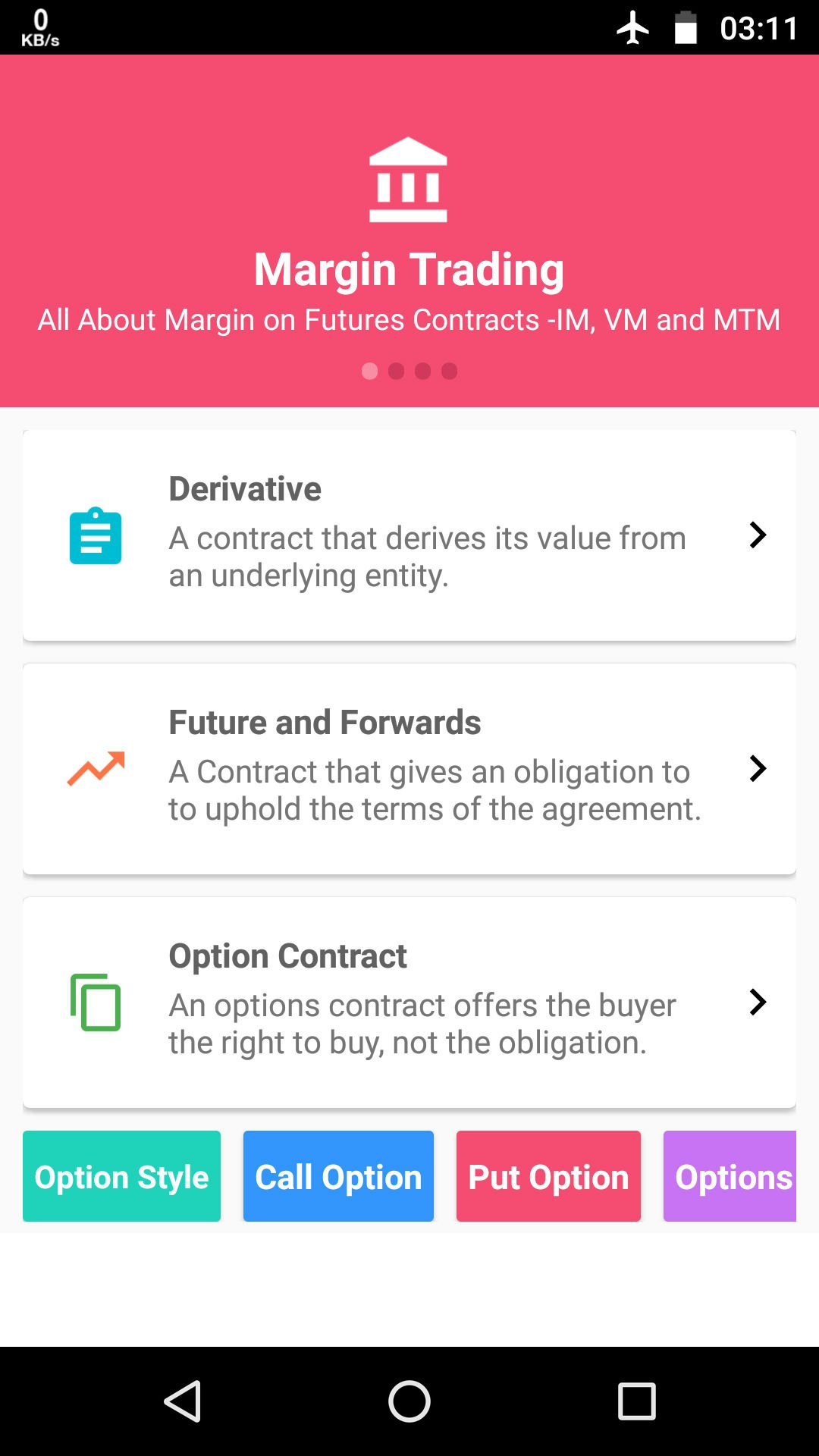The width and height of the screenshot is (819, 1456).
Task: Expand the Option Contract entry chevron
Action: (758, 1002)
